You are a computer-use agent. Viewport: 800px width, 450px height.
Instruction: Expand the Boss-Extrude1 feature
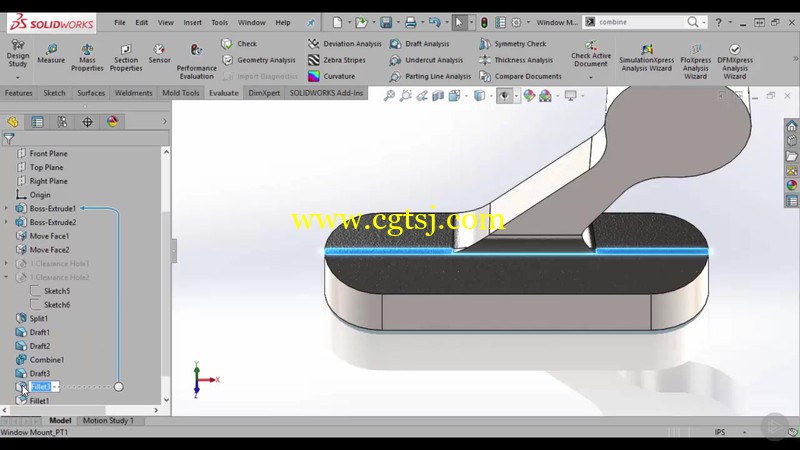(6, 208)
